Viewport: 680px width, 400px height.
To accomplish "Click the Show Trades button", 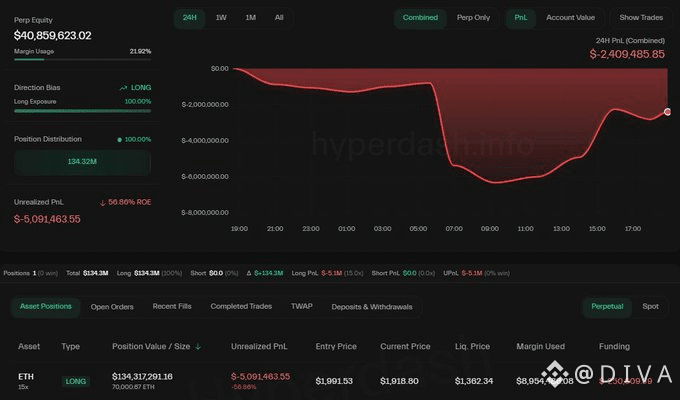I will coord(641,18).
